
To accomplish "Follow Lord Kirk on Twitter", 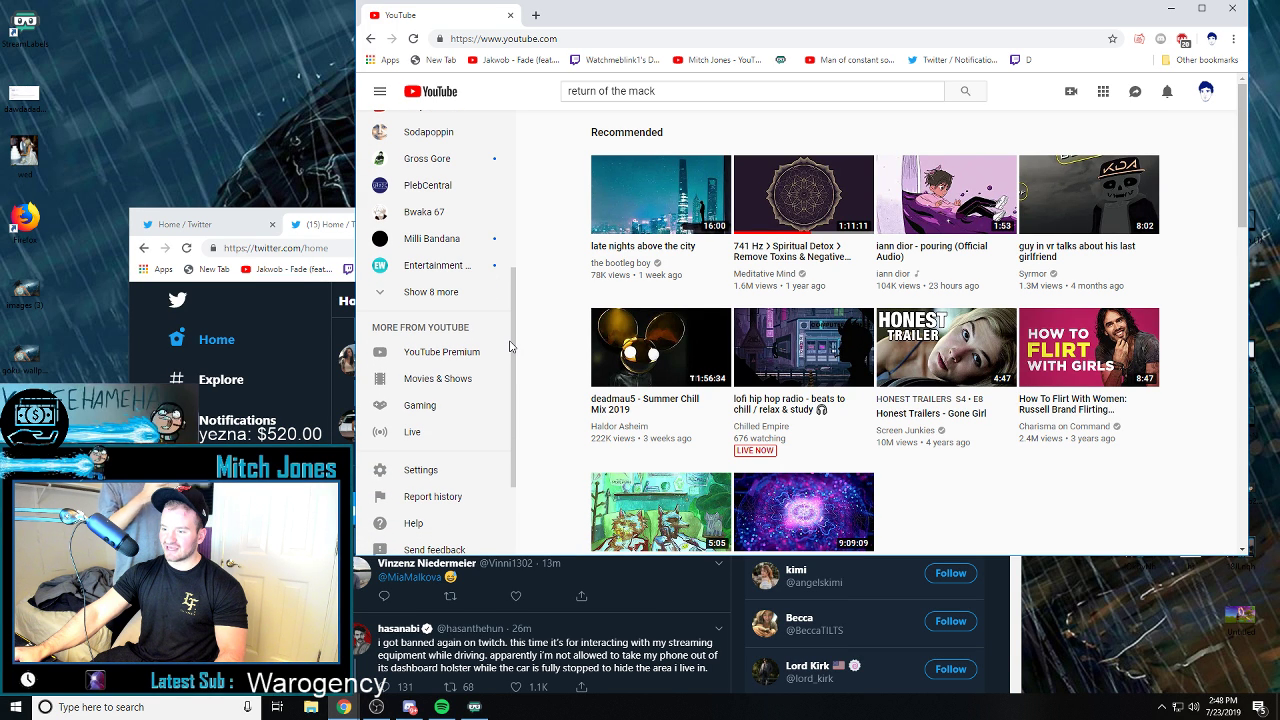I will click(x=951, y=669).
